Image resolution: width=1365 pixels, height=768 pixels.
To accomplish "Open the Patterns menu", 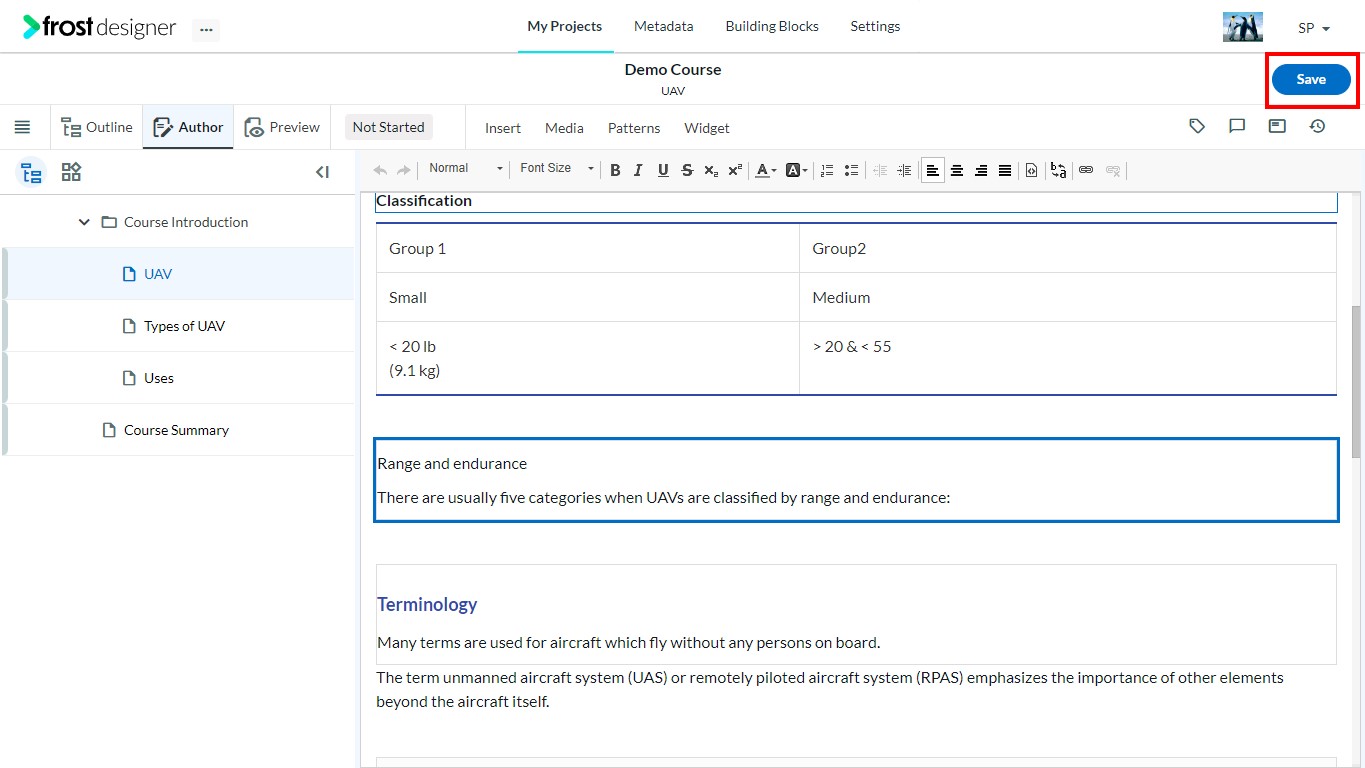I will pos(634,128).
